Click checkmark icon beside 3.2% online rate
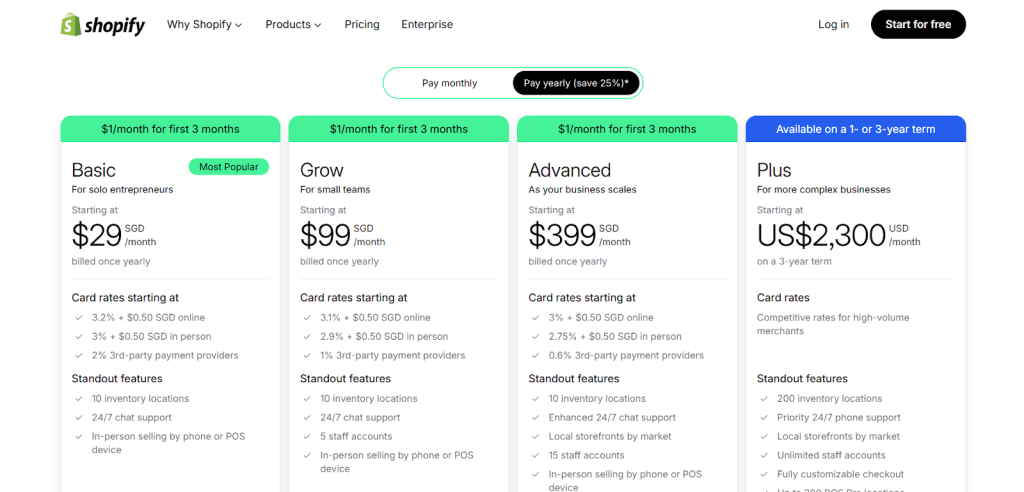Image resolution: width=1024 pixels, height=492 pixels. click(79, 318)
